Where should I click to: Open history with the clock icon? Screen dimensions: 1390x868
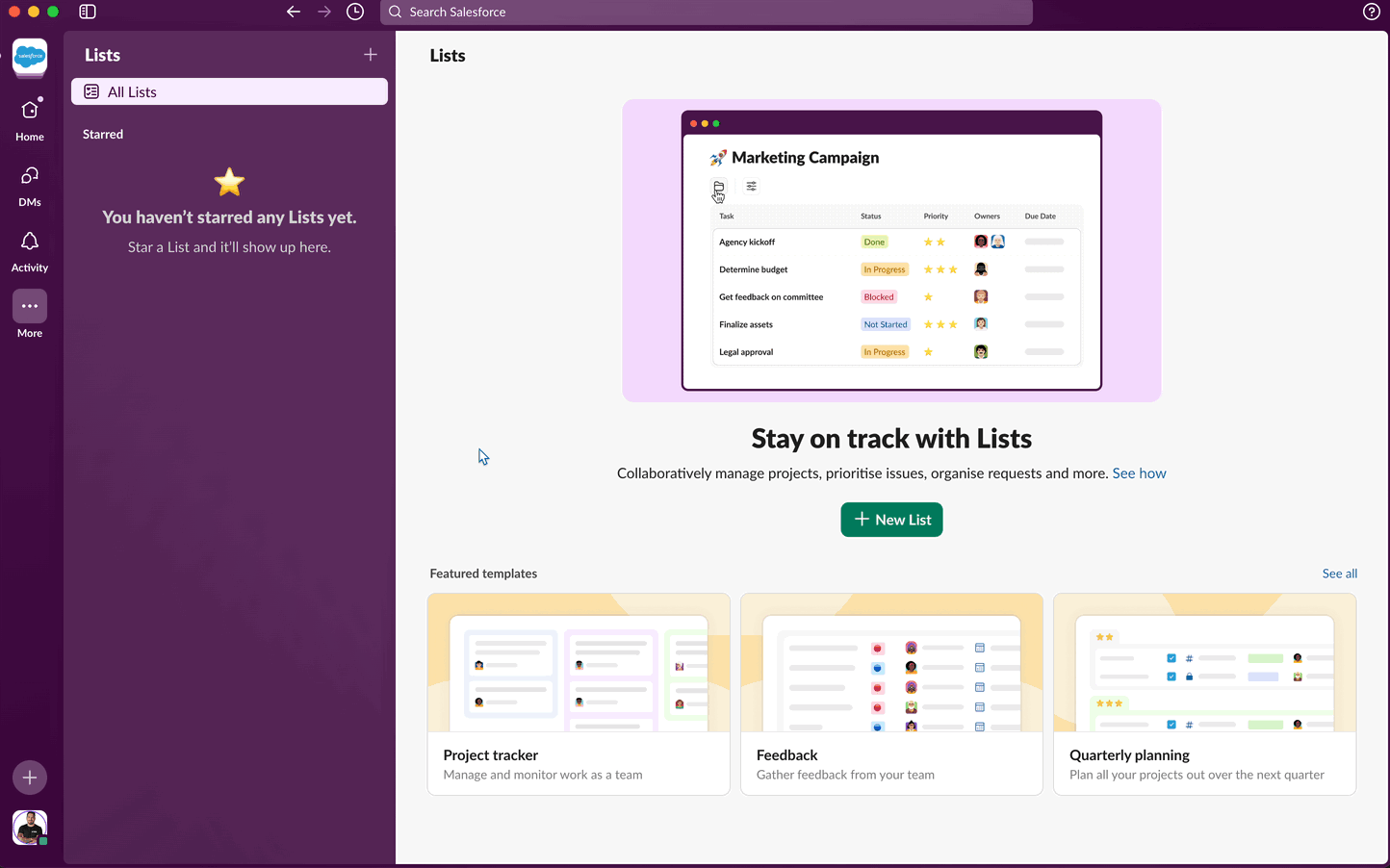355,12
